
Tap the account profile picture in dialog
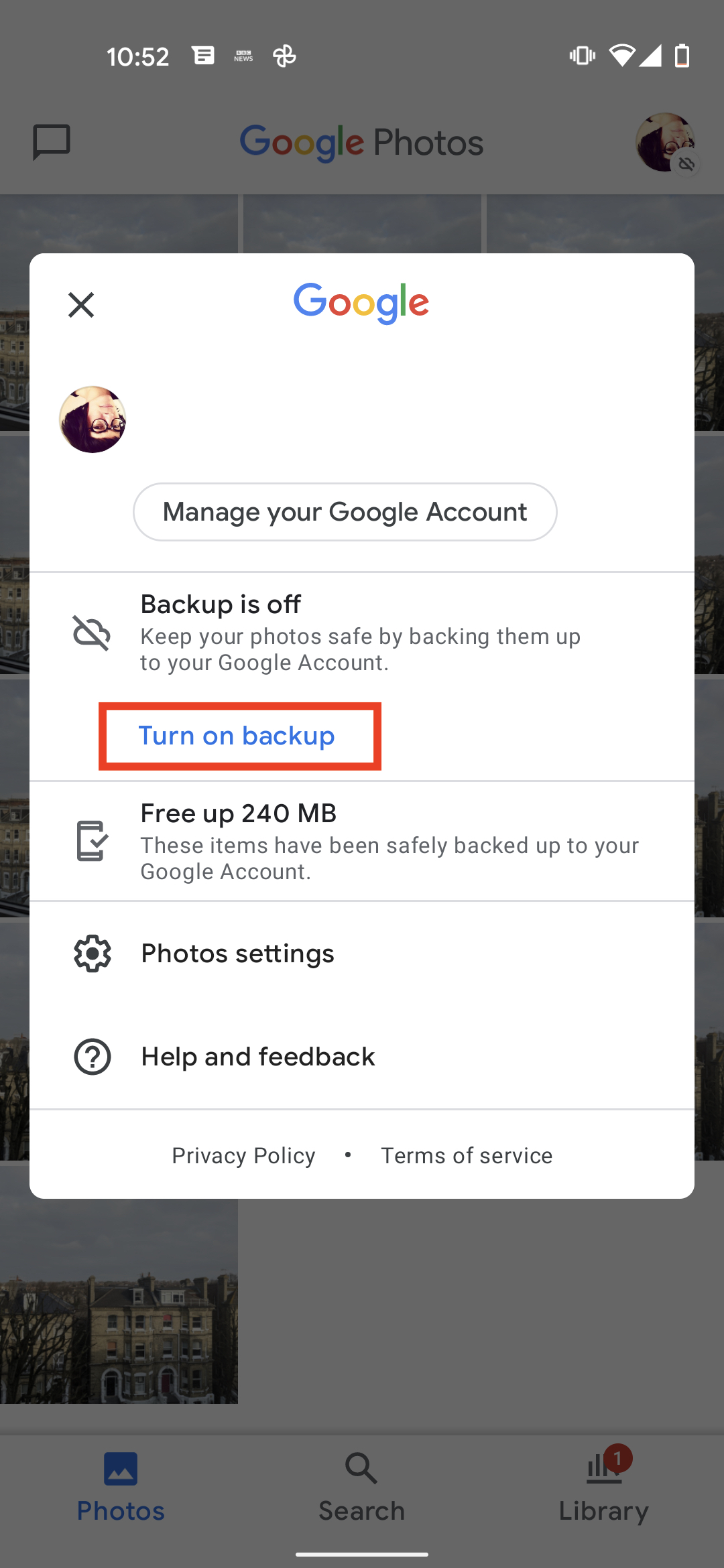[x=93, y=419]
